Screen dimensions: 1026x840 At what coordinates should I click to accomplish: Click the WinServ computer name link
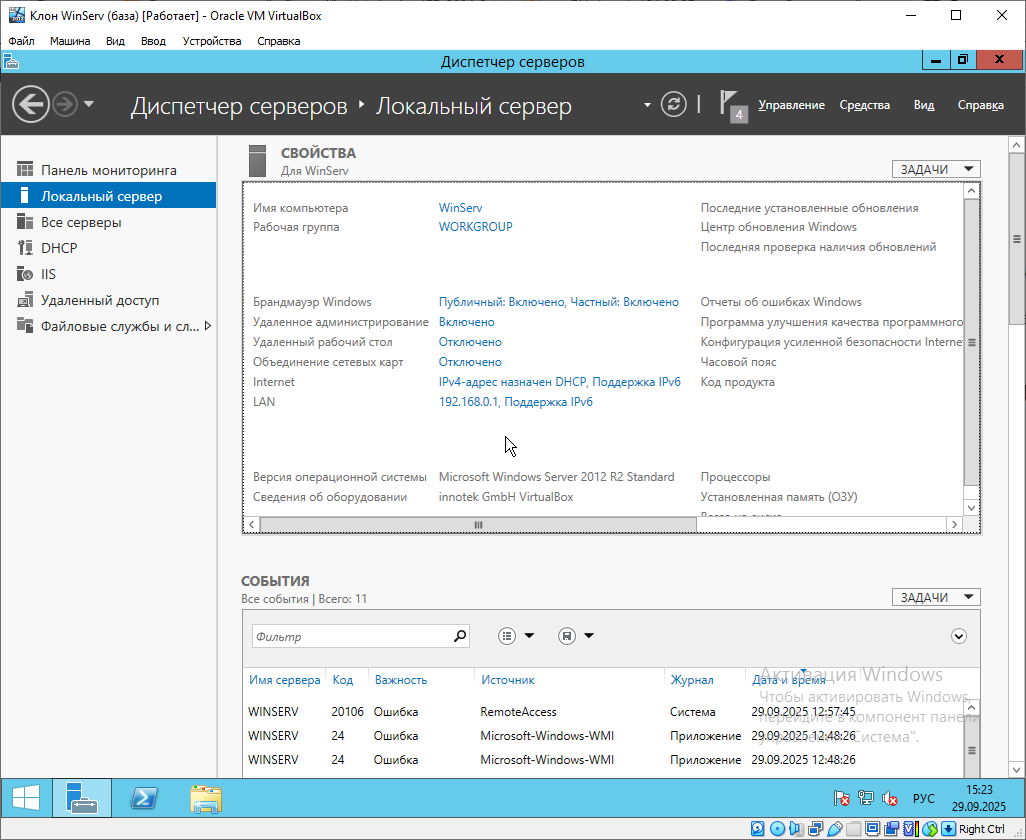pos(460,207)
